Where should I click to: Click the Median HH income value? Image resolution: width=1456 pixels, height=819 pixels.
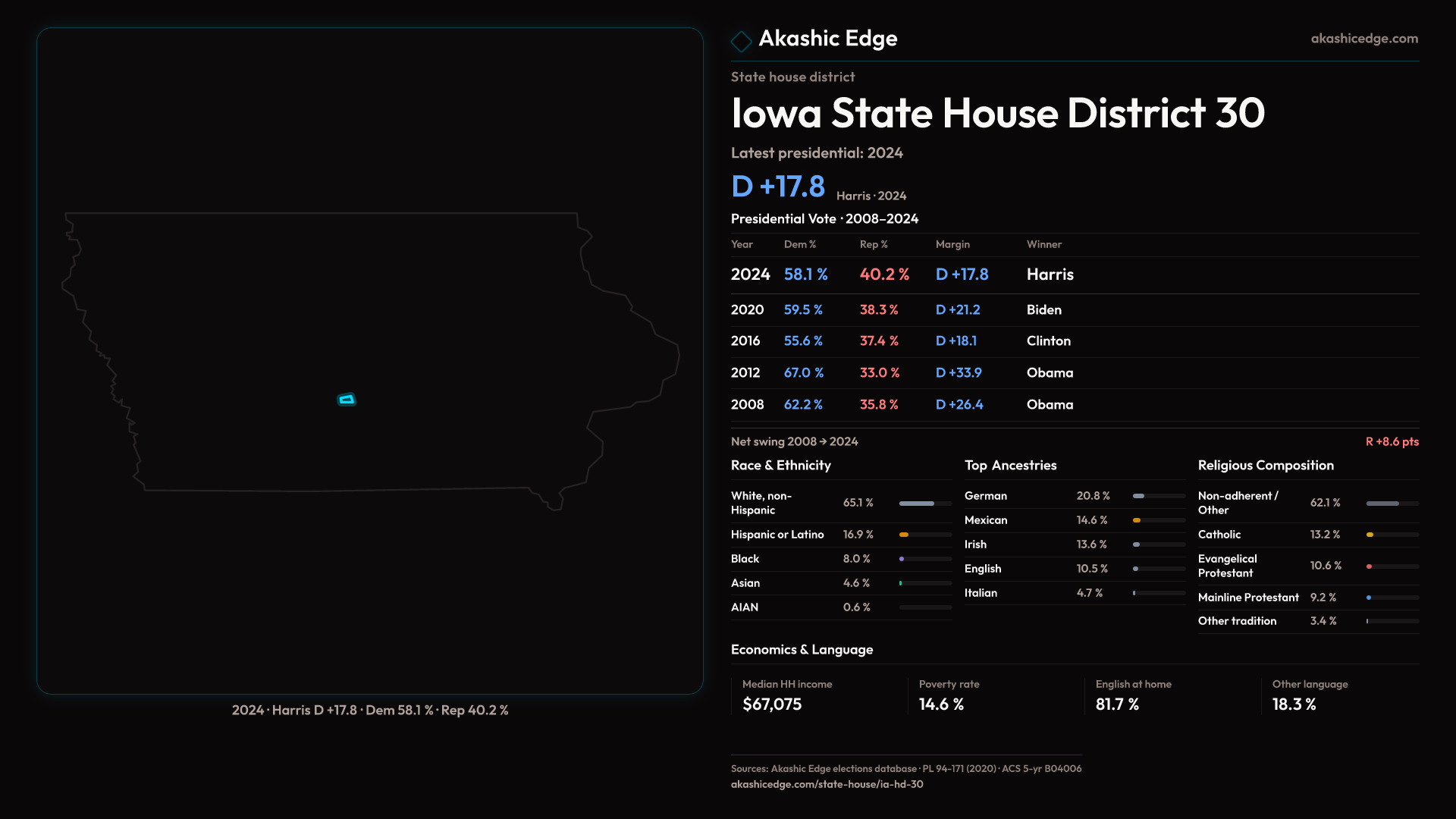click(772, 704)
